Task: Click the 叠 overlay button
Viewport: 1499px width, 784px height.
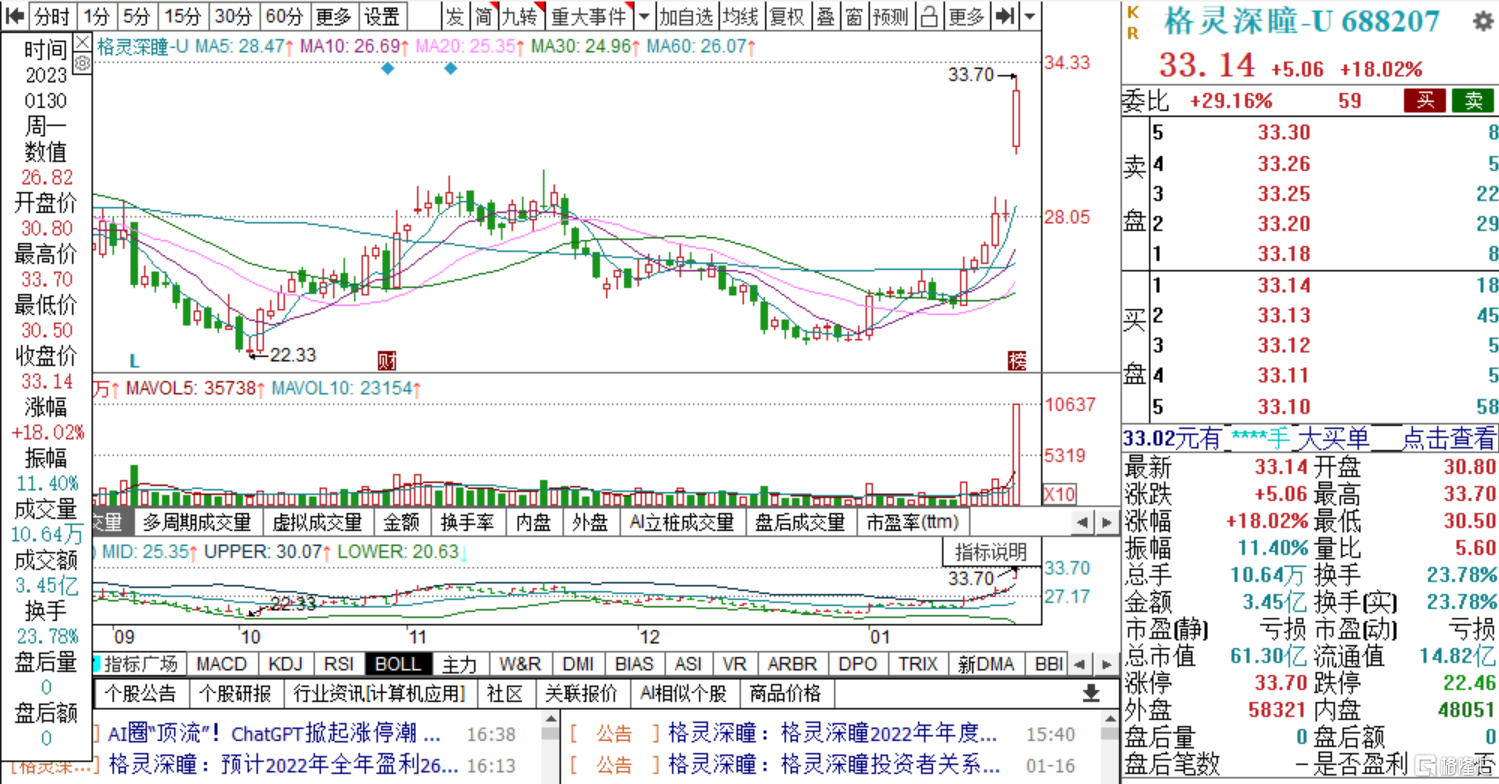Action: [x=825, y=16]
